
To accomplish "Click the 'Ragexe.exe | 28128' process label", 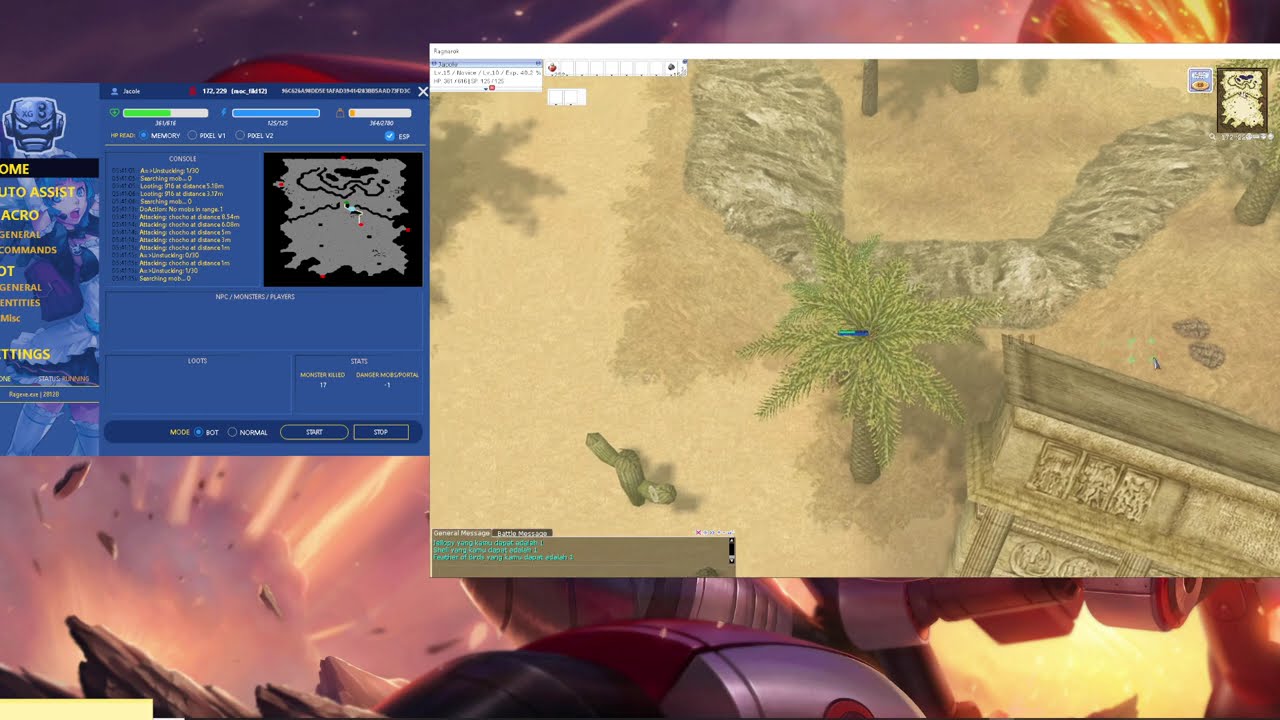I will coord(34,394).
